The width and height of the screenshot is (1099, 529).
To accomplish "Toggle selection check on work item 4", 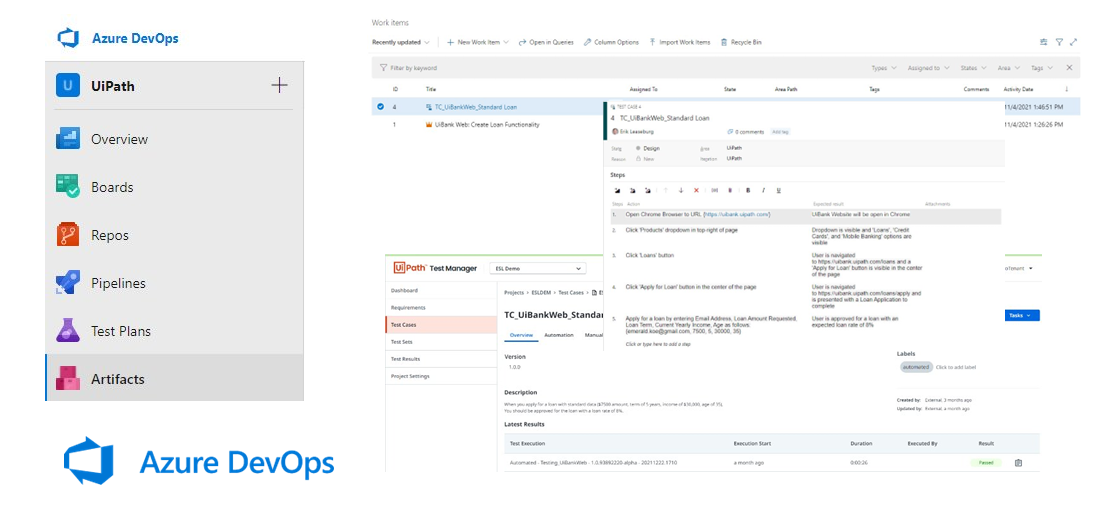I will tap(381, 107).
